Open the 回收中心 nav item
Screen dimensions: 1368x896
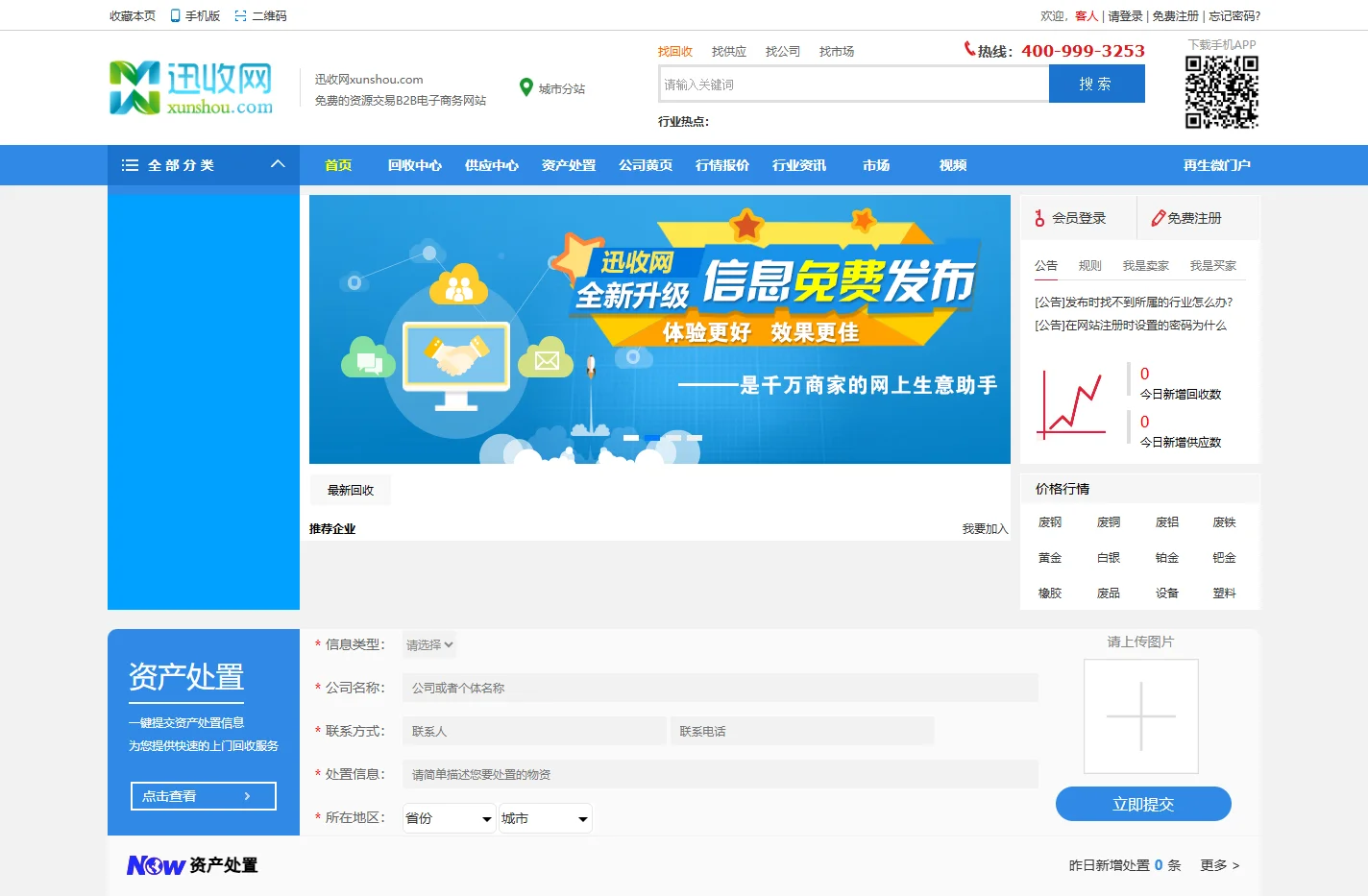[x=415, y=165]
